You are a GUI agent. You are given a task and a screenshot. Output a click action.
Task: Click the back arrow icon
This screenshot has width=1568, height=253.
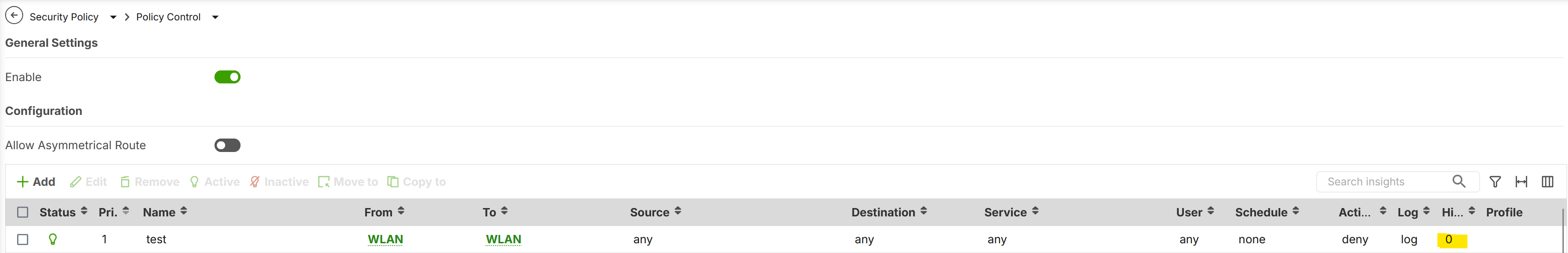point(14,16)
